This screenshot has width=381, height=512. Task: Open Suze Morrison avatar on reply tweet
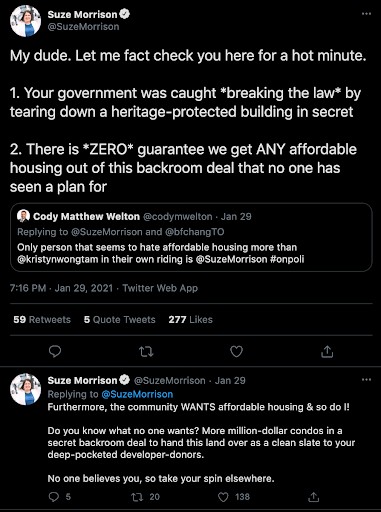click(x=25, y=389)
